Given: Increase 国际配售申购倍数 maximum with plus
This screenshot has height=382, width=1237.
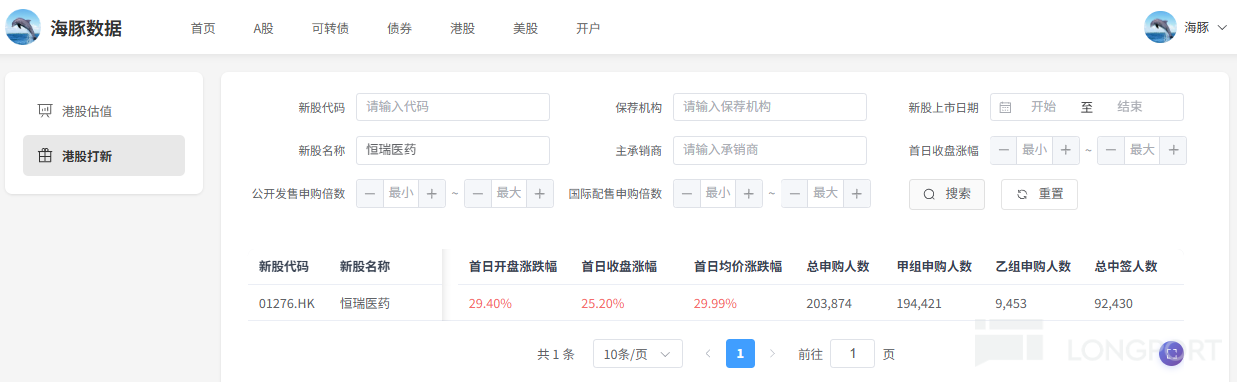Looking at the screenshot, I should 857,193.
